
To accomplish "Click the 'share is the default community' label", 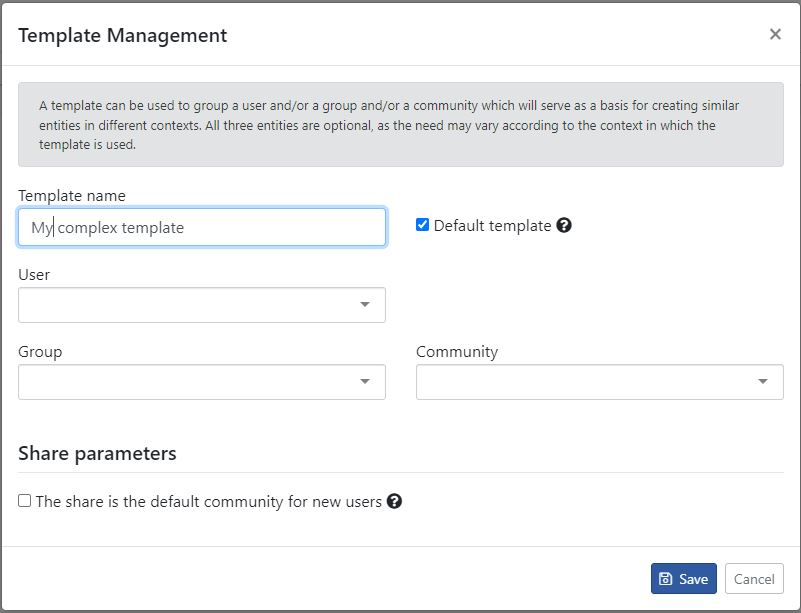I will (208, 502).
